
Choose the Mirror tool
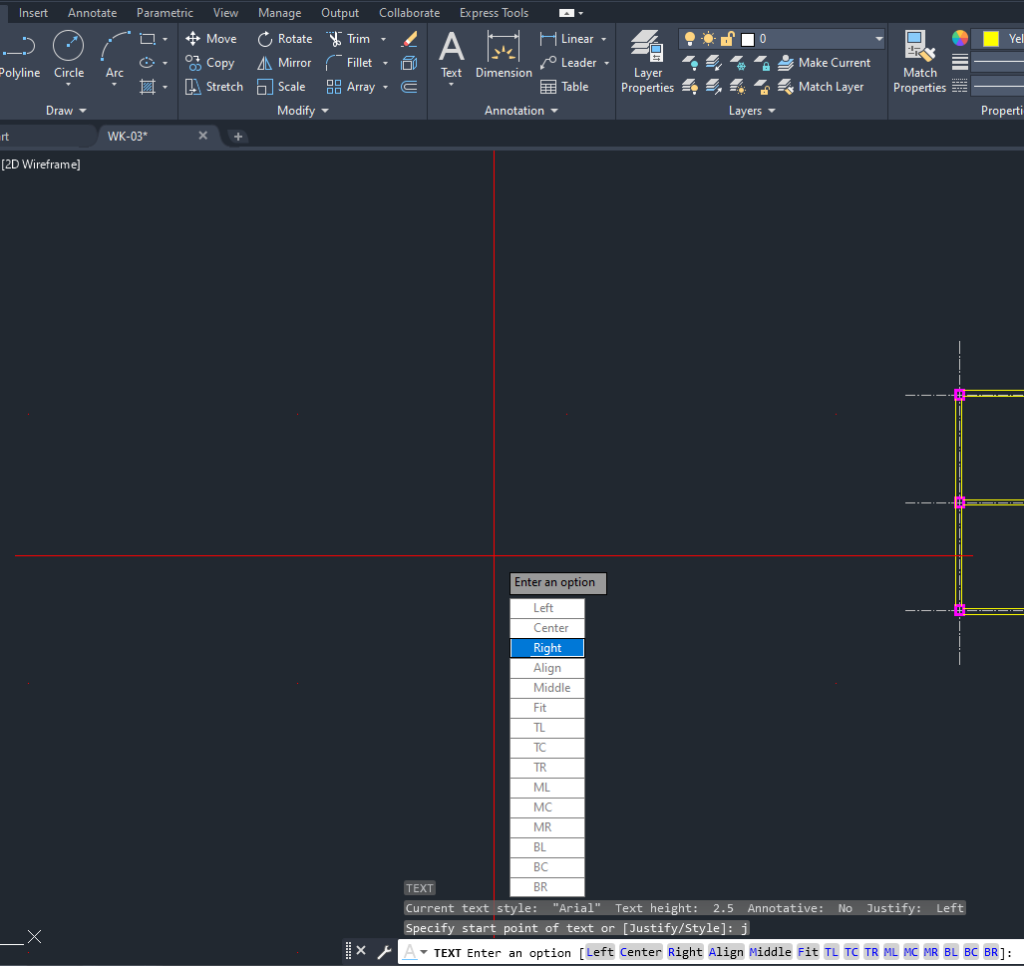click(284, 63)
